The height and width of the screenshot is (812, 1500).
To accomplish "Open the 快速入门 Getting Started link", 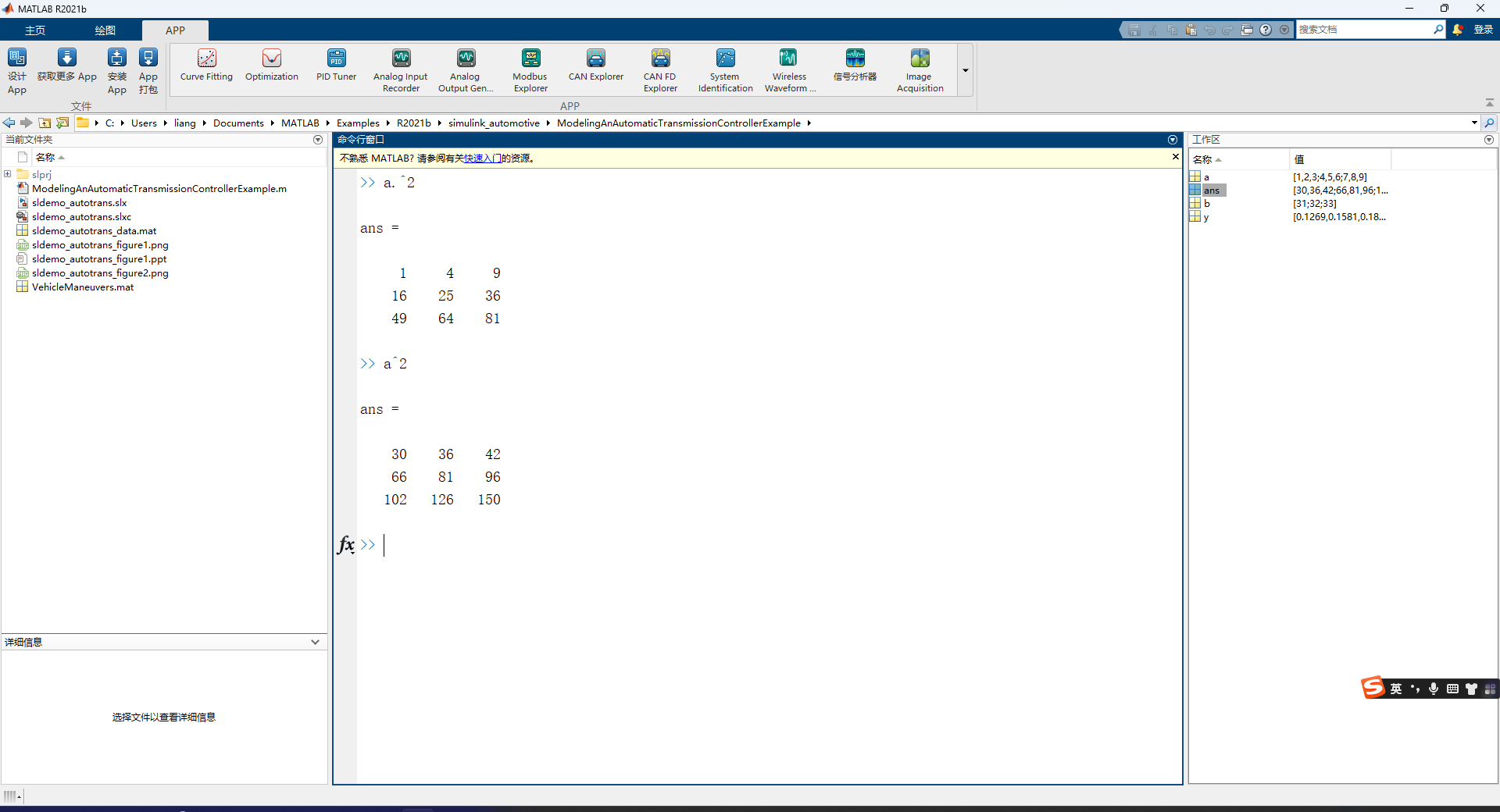I will pyautogui.click(x=482, y=158).
